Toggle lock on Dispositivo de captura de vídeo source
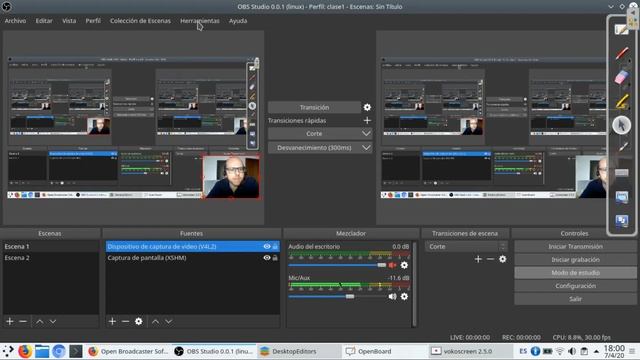 [x=276, y=247]
